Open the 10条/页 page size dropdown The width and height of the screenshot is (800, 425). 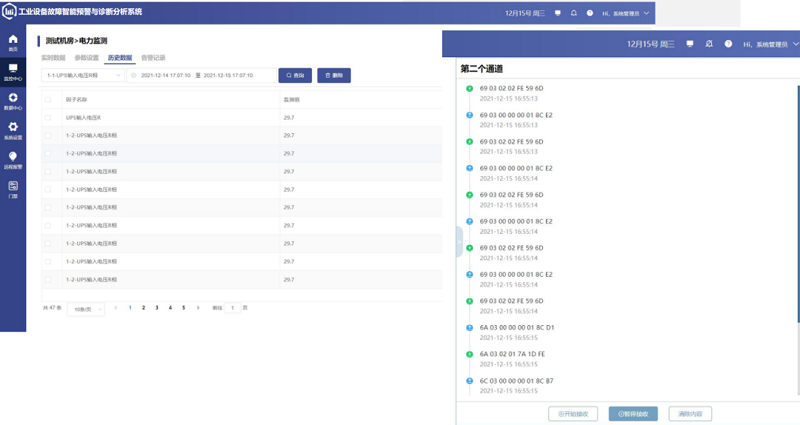[86, 310]
